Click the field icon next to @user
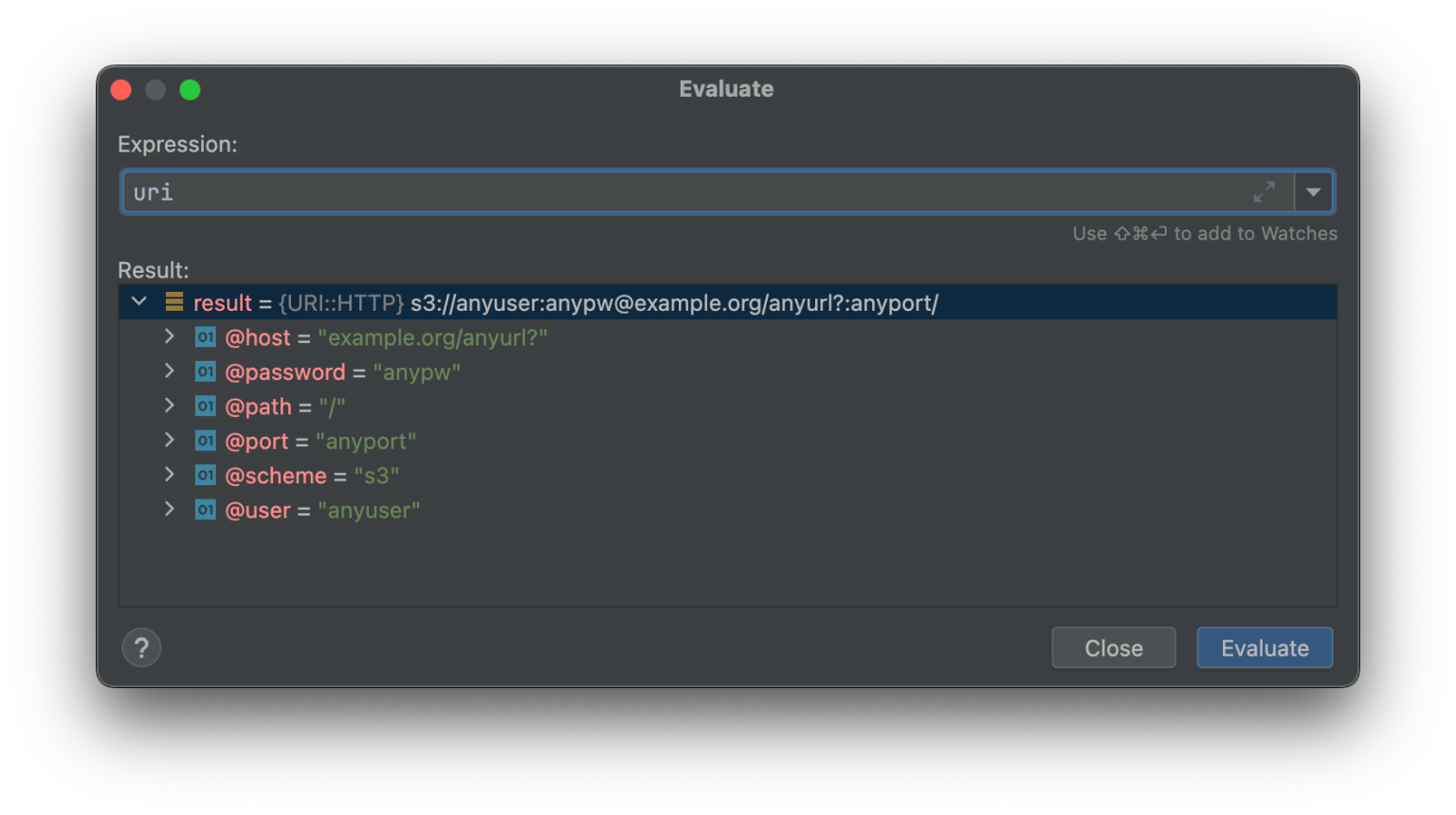 [205, 510]
